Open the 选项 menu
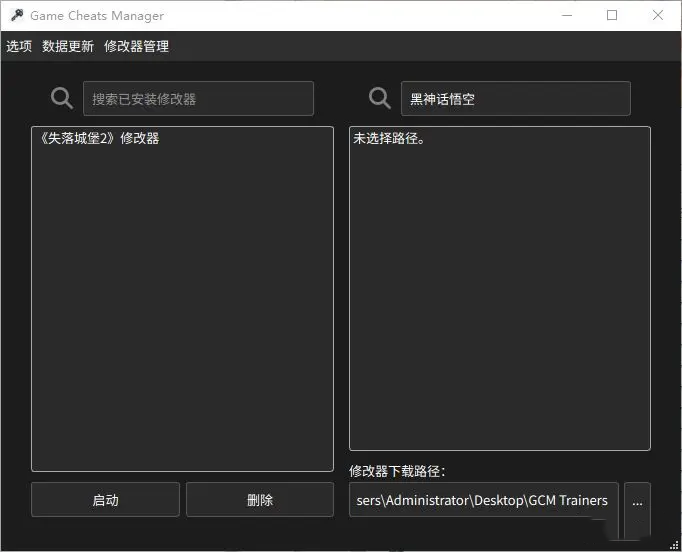Viewport: 682px width, 552px height. (x=19, y=46)
